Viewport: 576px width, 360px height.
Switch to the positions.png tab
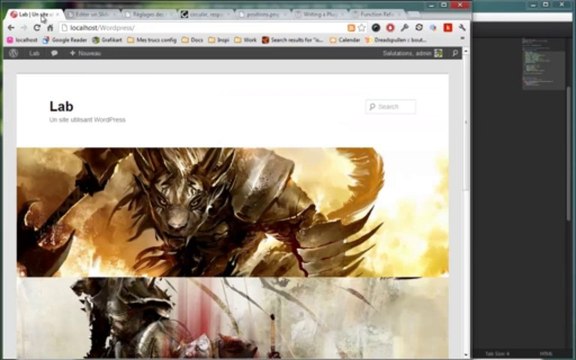[x=263, y=14]
